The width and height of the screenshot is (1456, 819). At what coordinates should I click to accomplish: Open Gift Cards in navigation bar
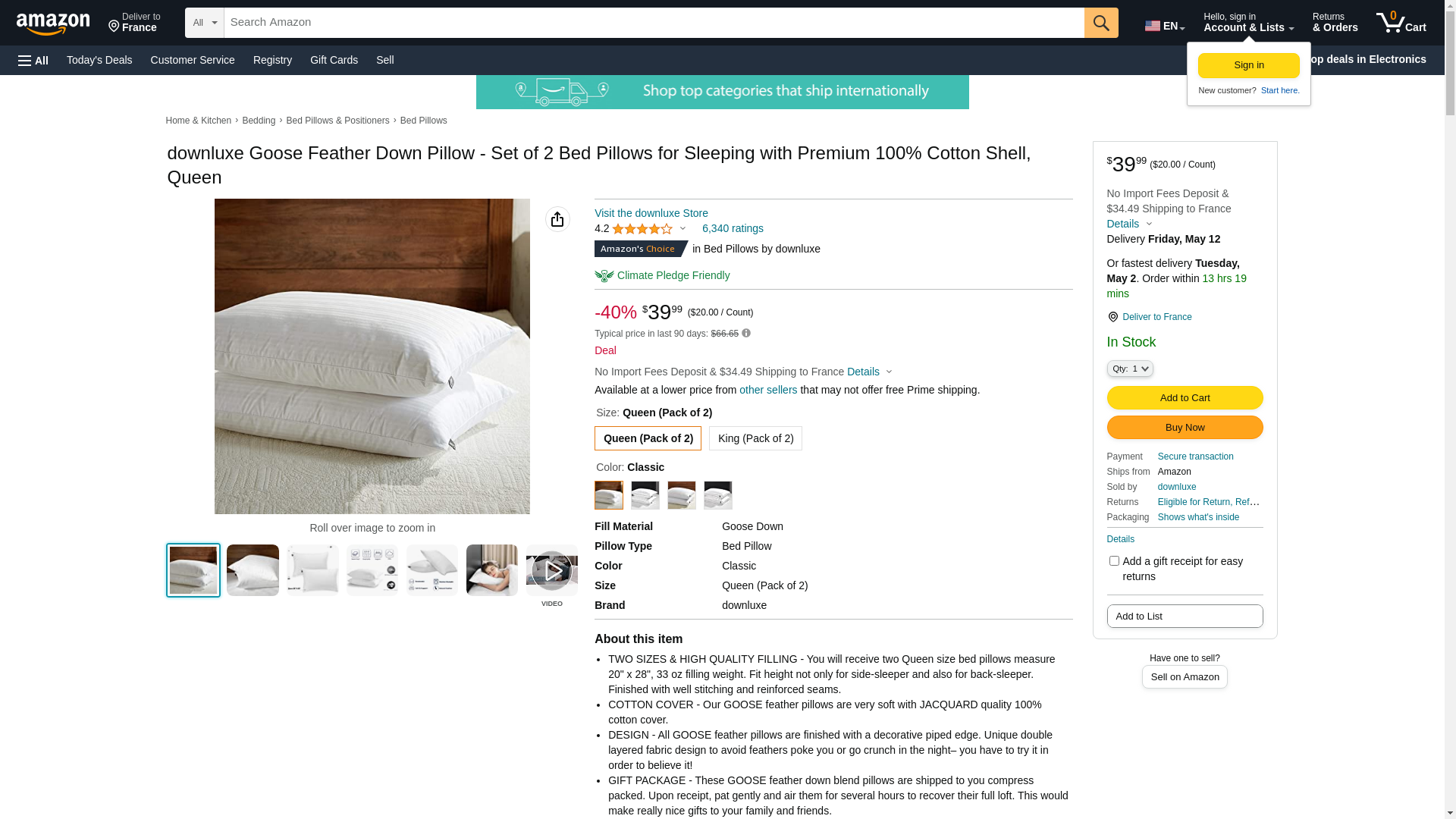click(x=334, y=60)
